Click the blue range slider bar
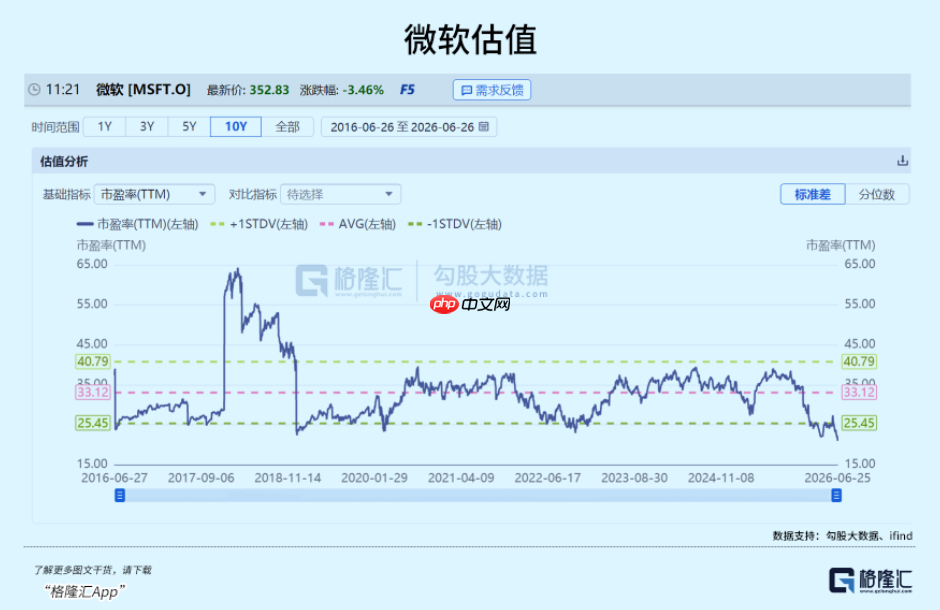The height and width of the screenshot is (610, 940). pyautogui.click(x=478, y=495)
